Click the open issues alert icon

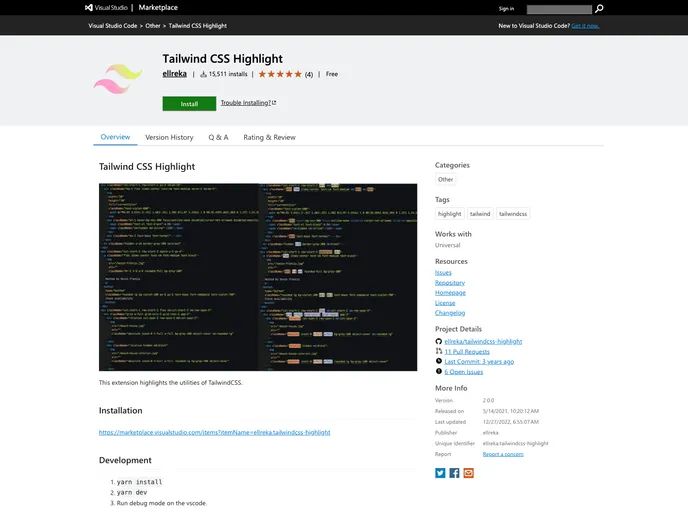438,371
